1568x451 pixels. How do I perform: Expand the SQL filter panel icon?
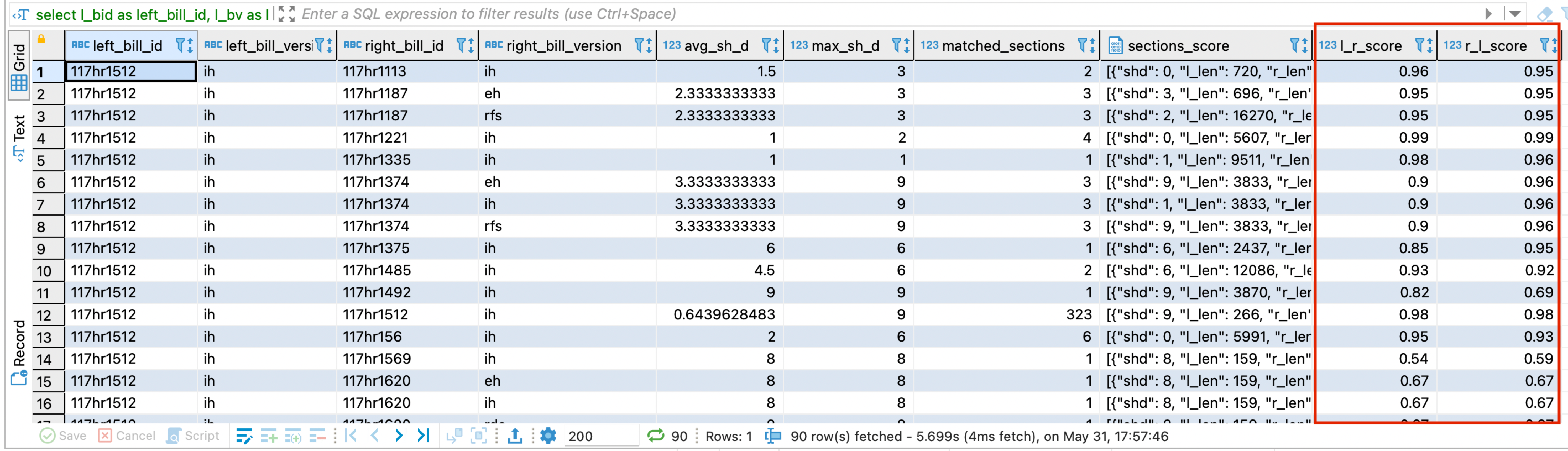(x=287, y=14)
